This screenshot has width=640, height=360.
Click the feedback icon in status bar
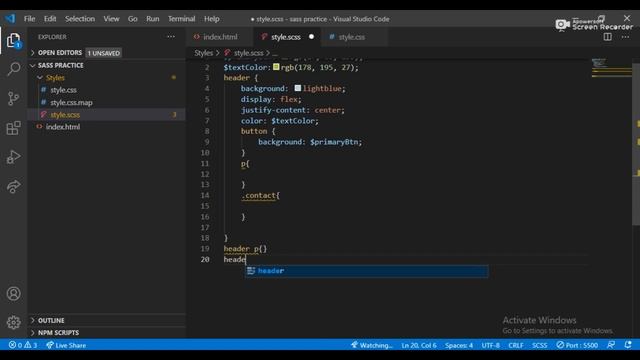(x=611, y=345)
